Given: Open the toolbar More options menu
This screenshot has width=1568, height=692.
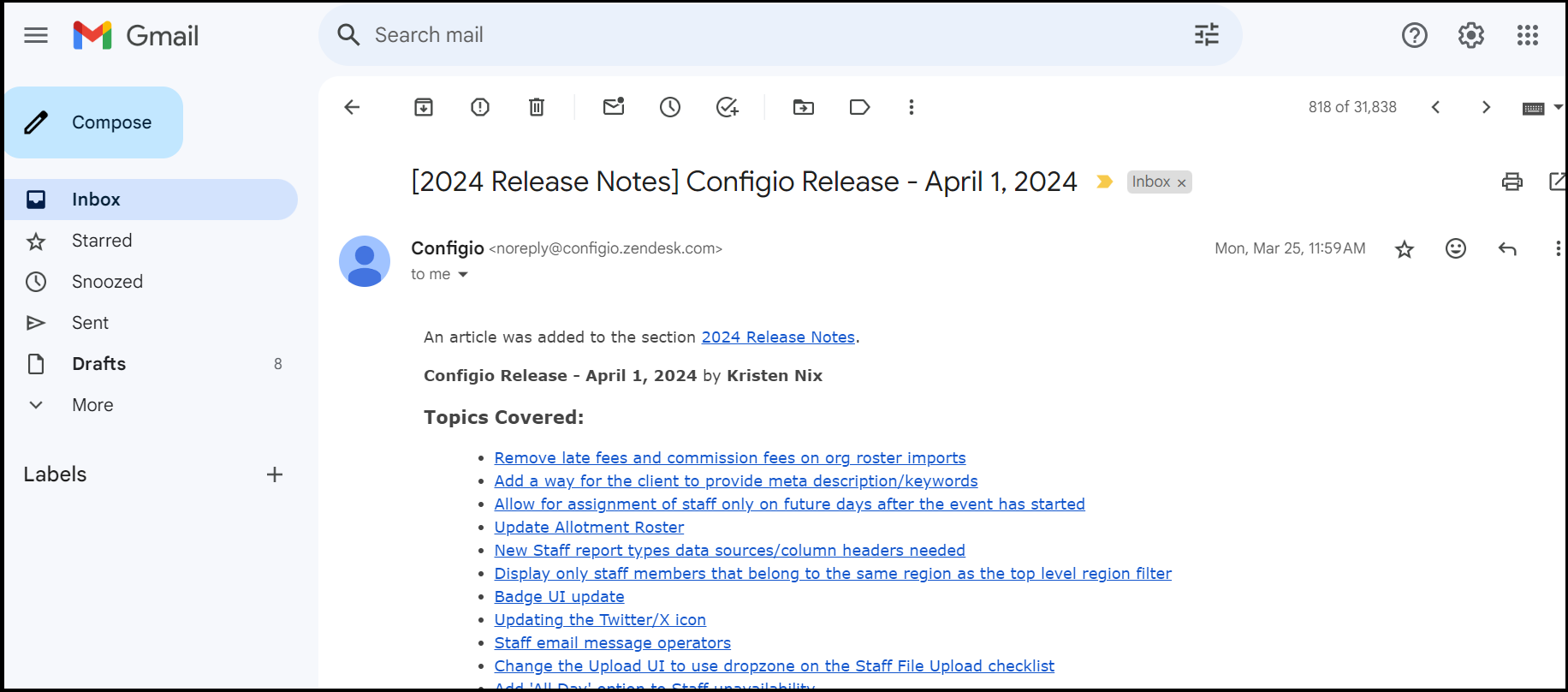Looking at the screenshot, I should coord(912,107).
